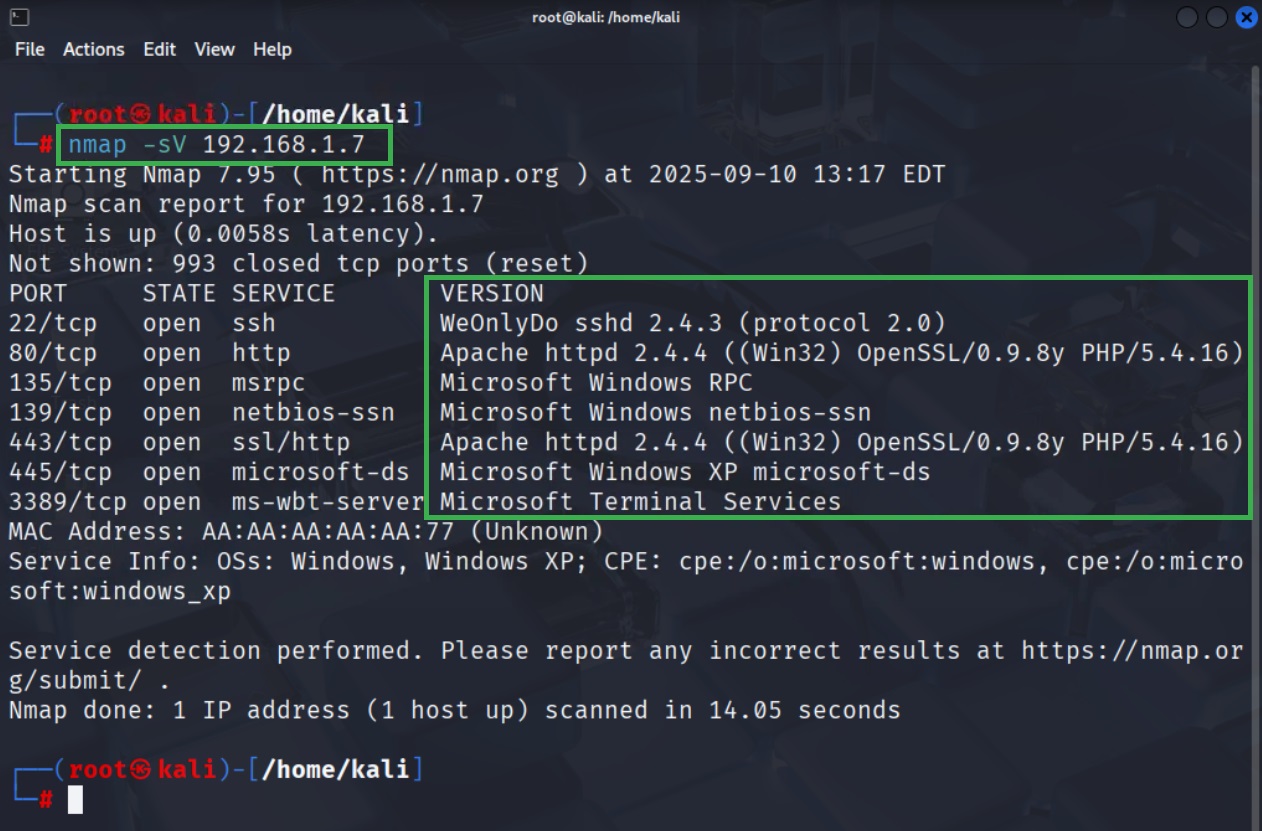Maximize the terminal window
Image resolution: width=1262 pixels, height=831 pixels.
pos(1216,17)
